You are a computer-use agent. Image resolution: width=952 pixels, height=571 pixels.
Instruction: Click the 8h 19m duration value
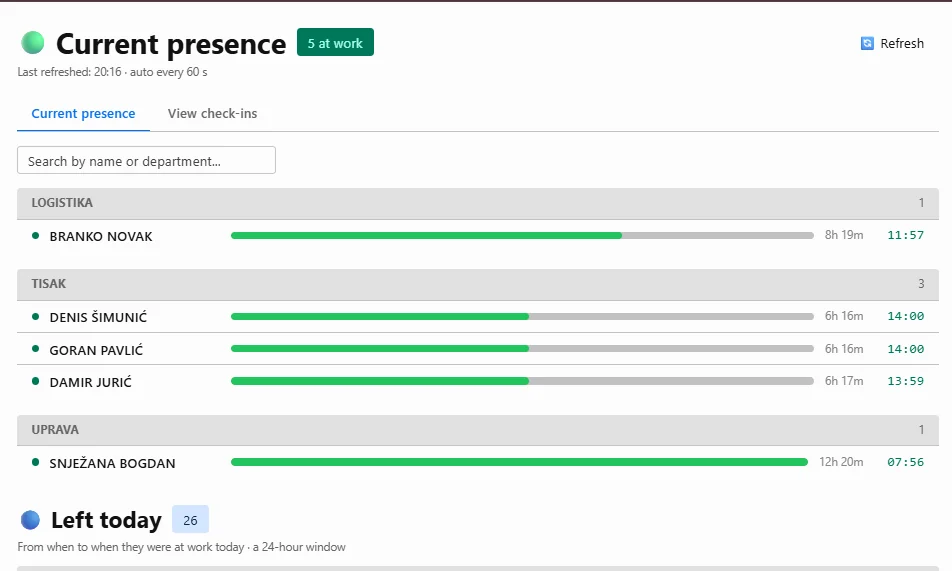[x=844, y=235]
